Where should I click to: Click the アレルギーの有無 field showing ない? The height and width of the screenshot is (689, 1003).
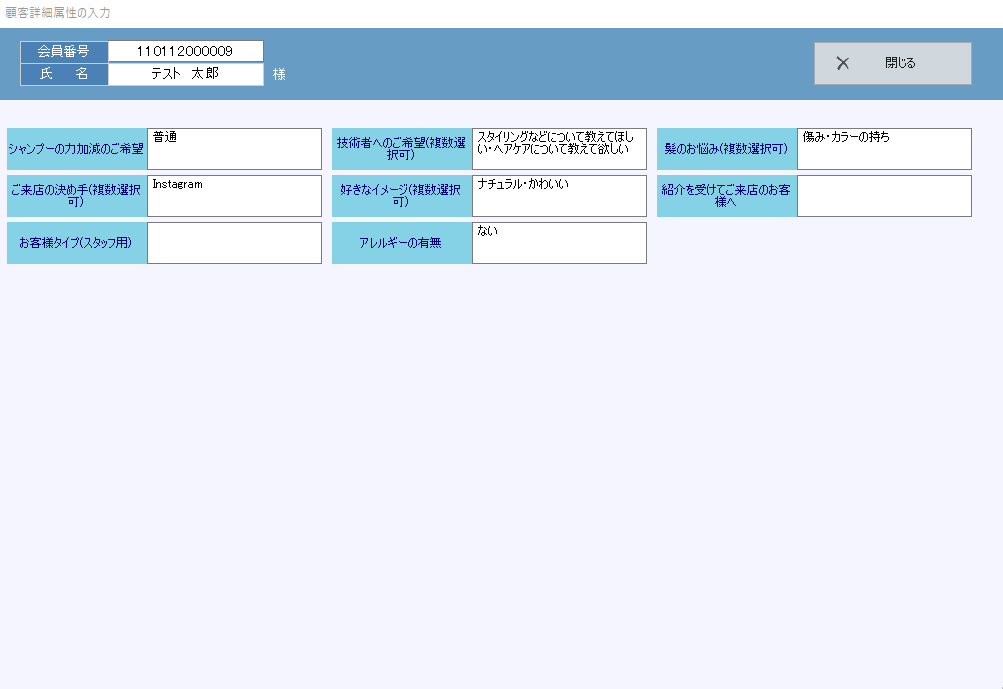click(559, 243)
